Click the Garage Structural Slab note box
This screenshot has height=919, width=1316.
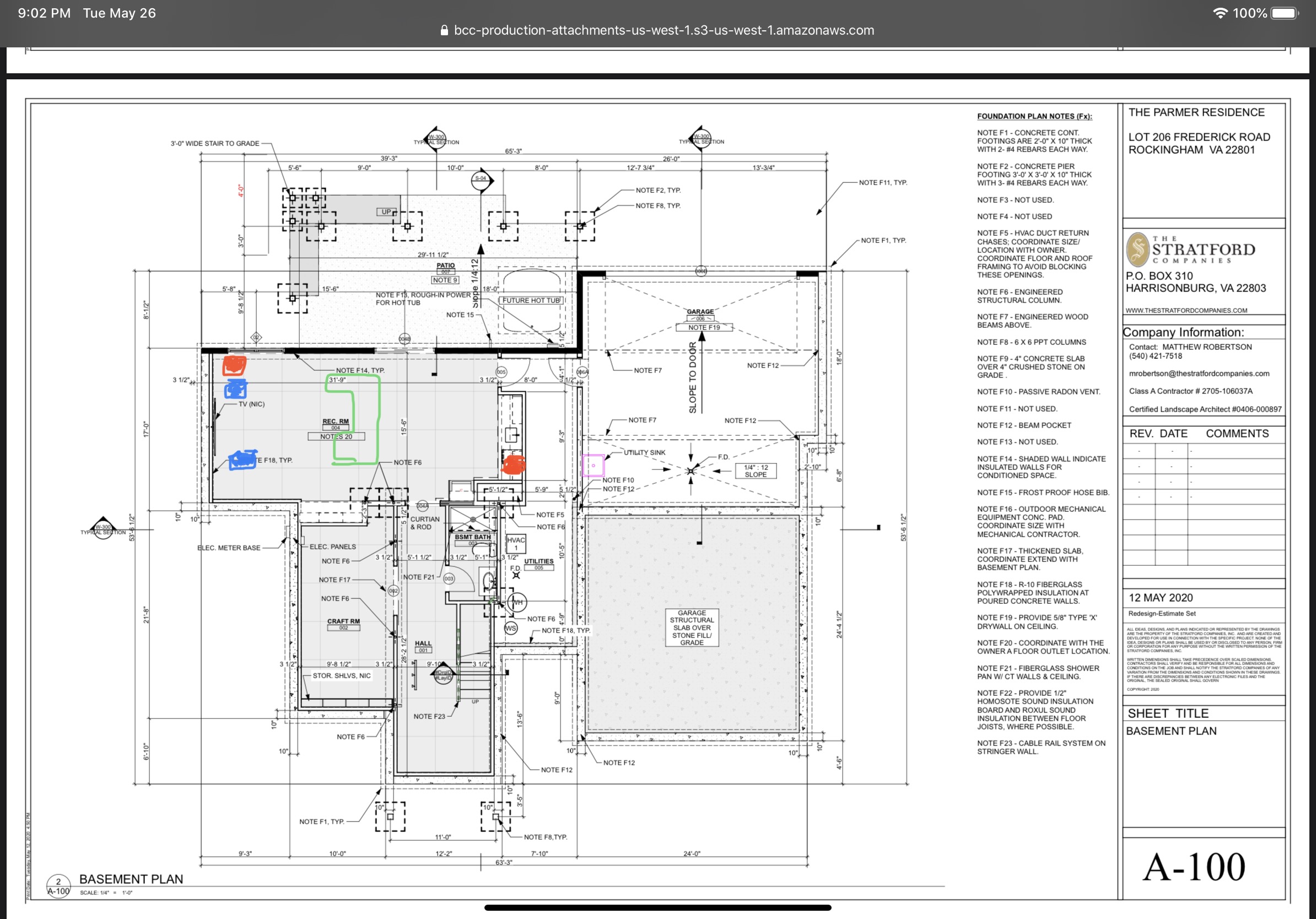pos(691,628)
